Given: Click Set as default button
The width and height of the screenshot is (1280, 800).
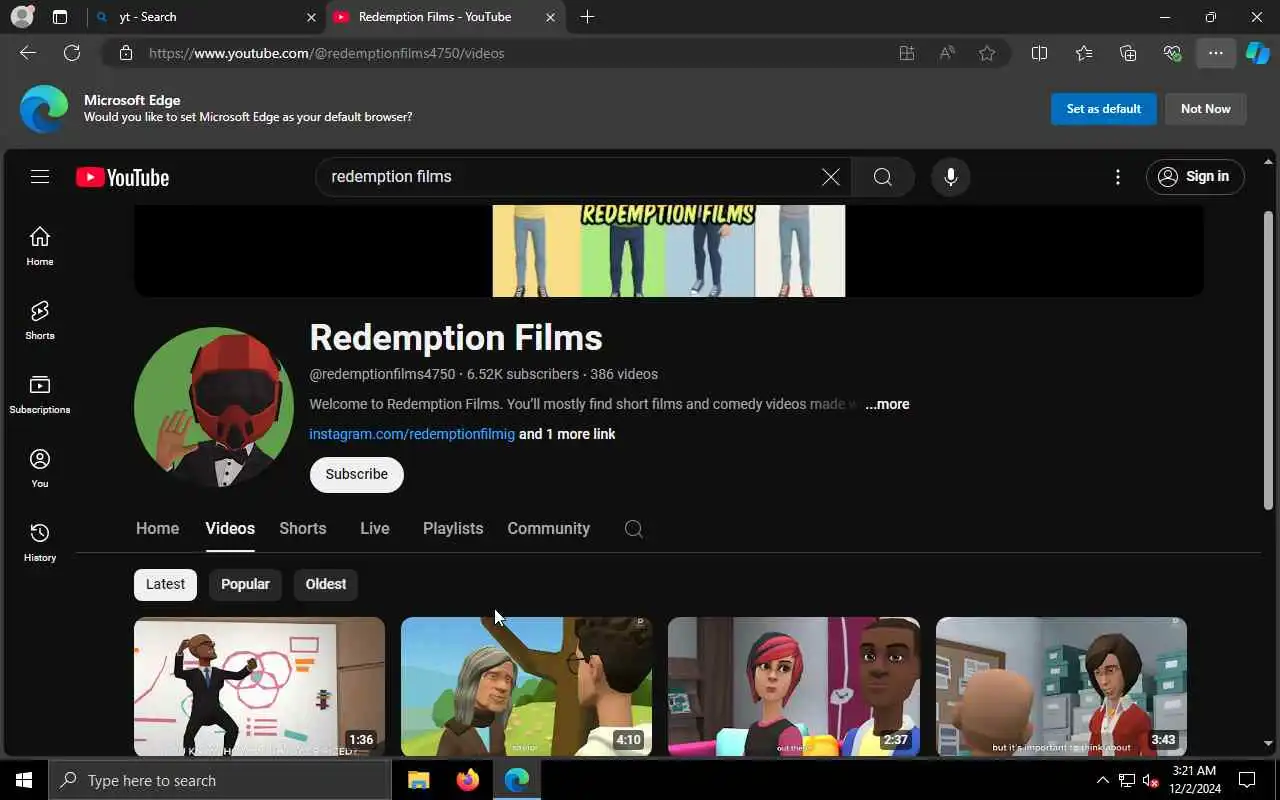Looking at the screenshot, I should point(1104,109).
